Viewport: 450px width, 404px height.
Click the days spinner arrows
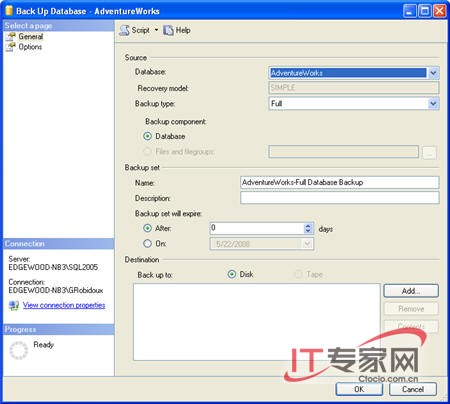pos(308,228)
